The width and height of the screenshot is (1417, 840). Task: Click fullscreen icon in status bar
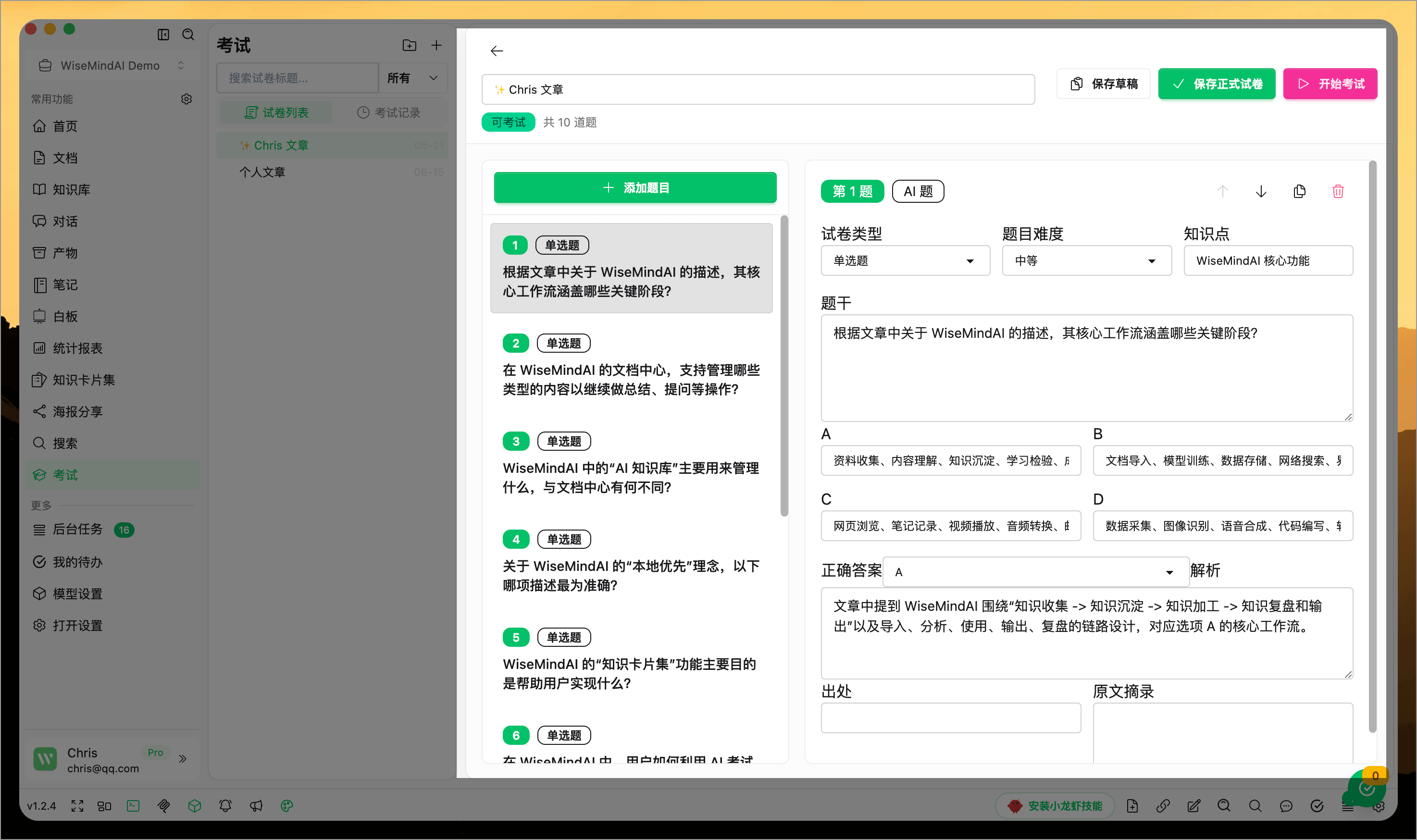77,805
